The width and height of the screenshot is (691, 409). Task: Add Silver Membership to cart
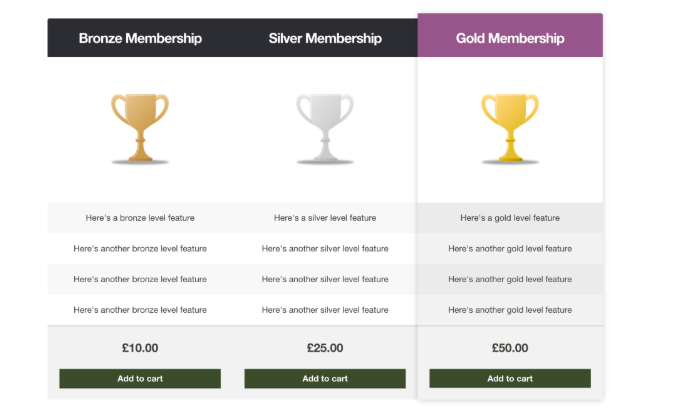click(325, 379)
